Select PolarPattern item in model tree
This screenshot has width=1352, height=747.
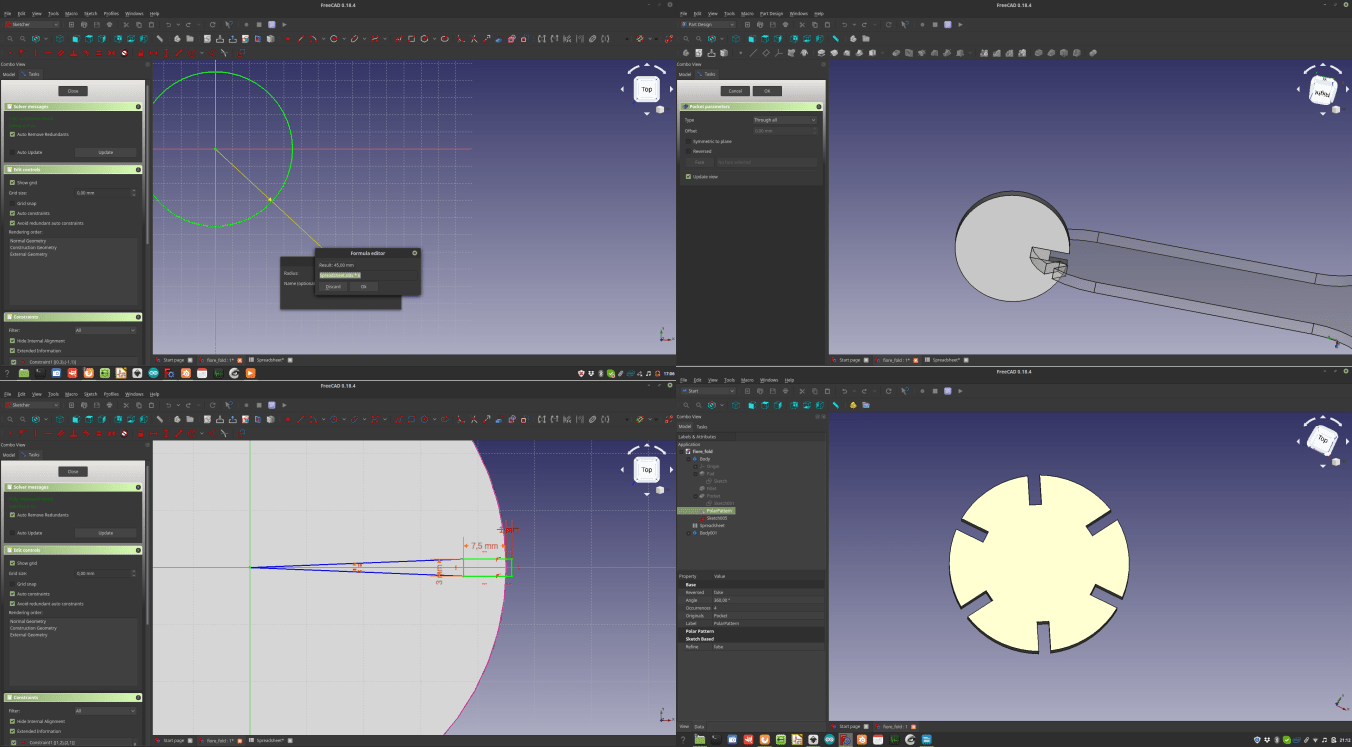[719, 511]
